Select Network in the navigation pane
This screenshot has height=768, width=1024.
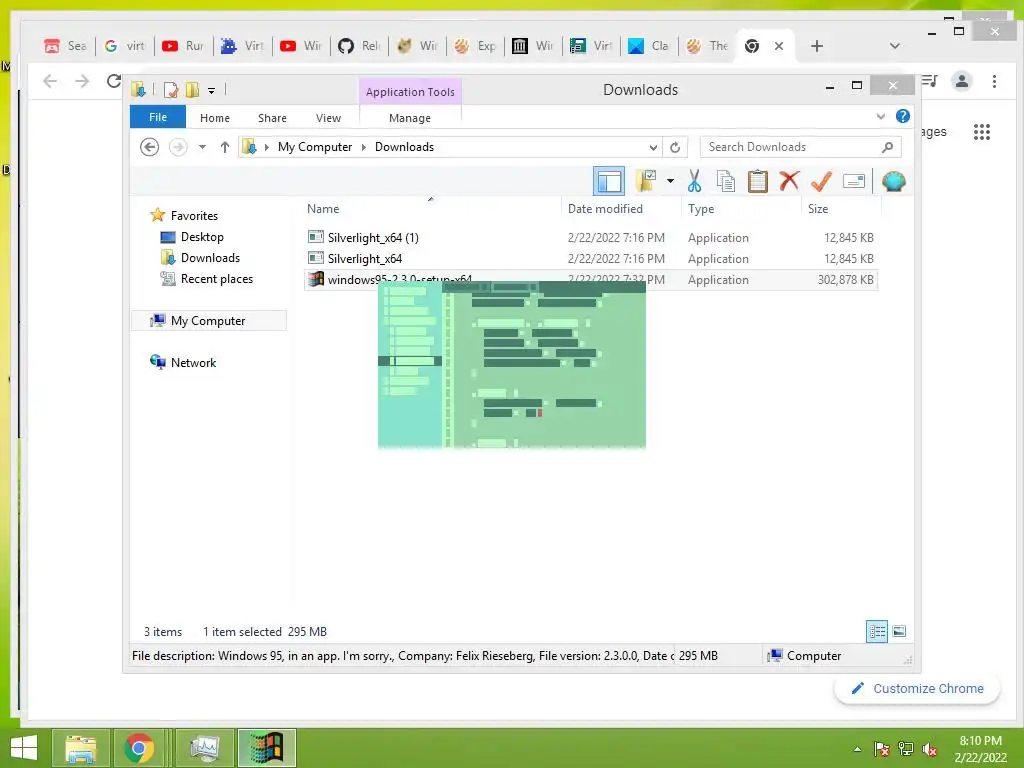tap(193, 362)
